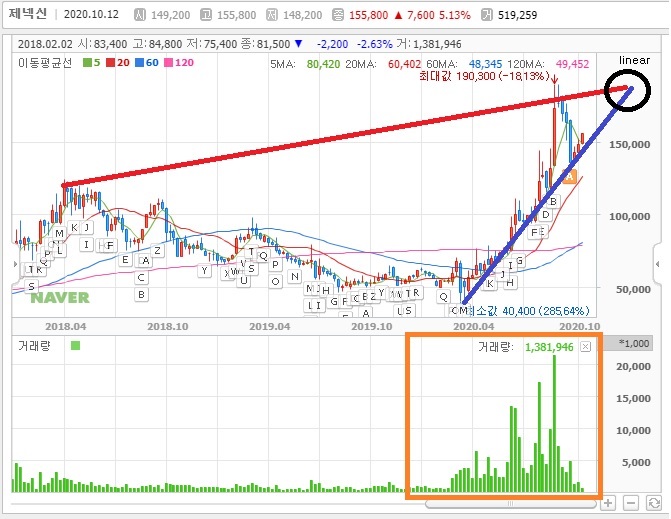
Task: Click the 20,000 volume axis label
Action: tap(633, 367)
